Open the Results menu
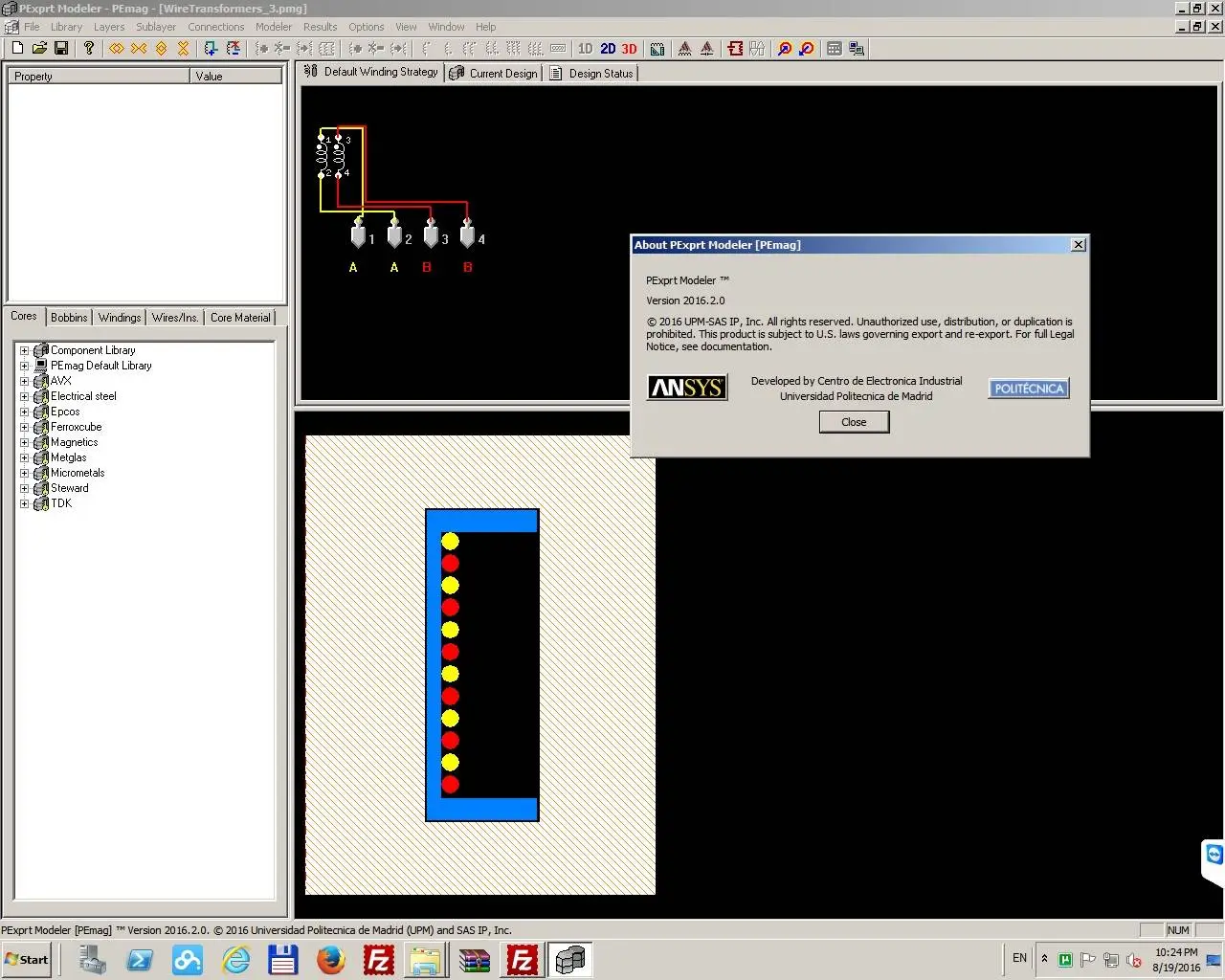Screen dimensions: 1225x980 click(x=320, y=27)
